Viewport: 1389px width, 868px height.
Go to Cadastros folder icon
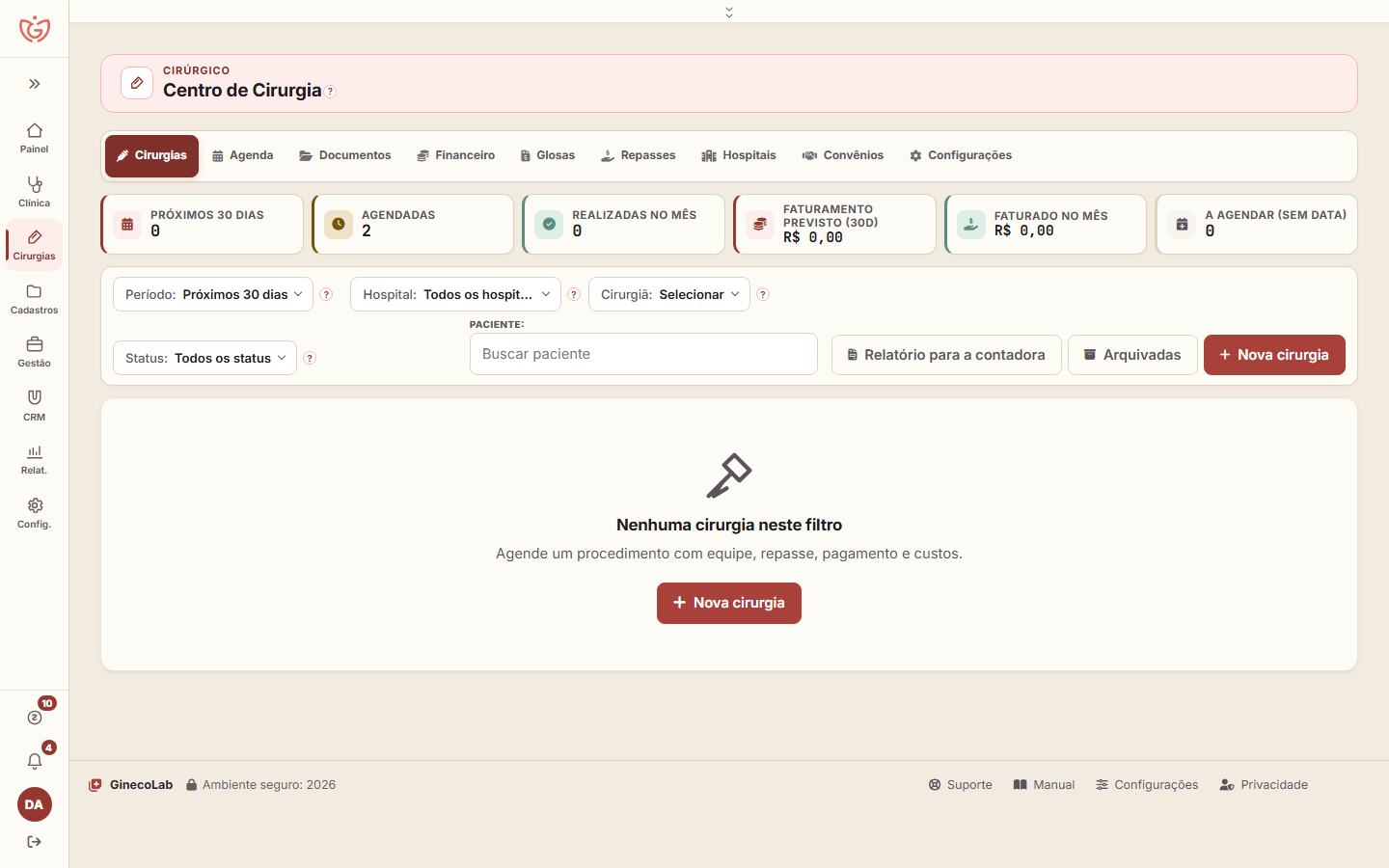point(34,298)
